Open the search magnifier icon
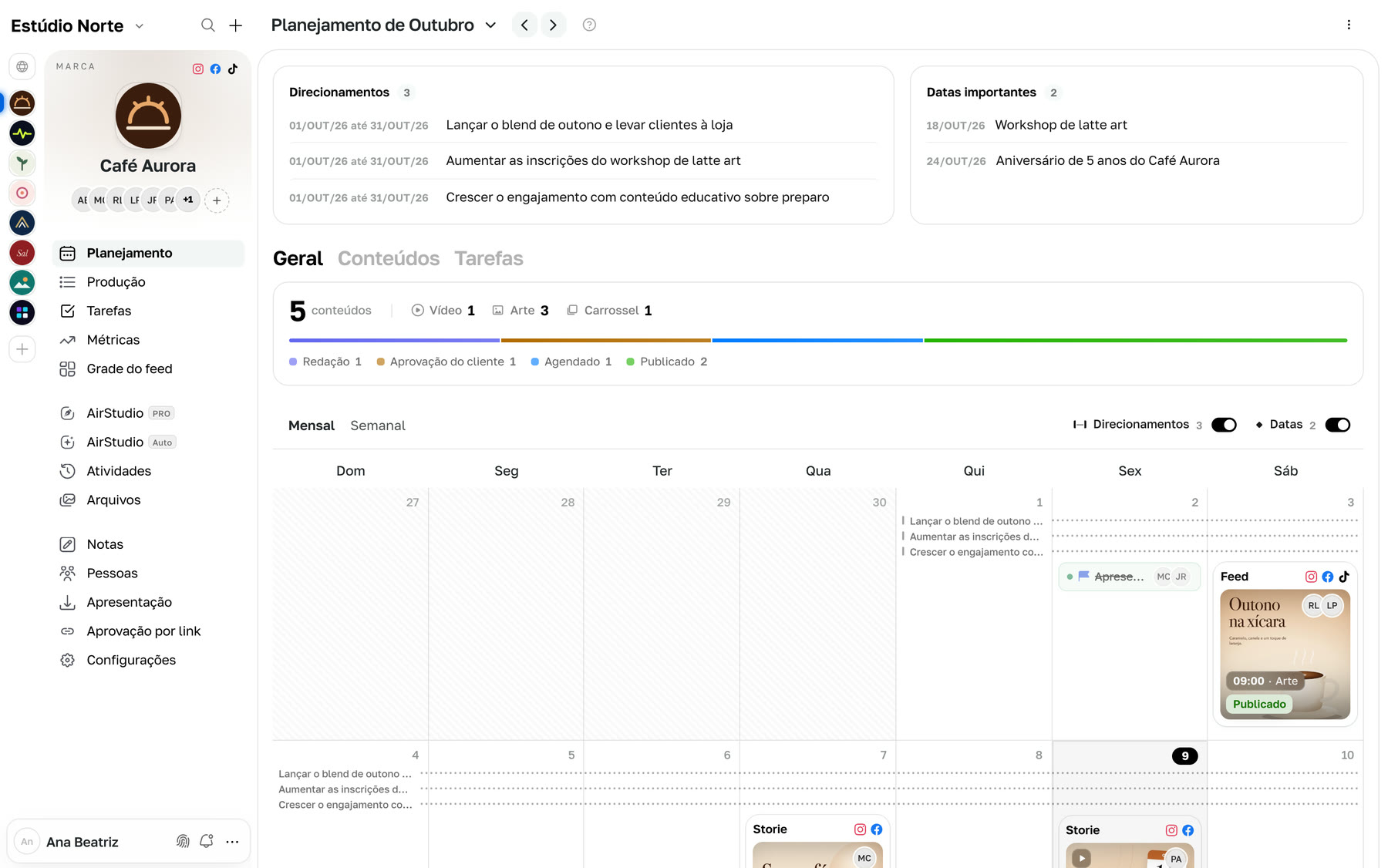This screenshot has height=868, width=1388. pos(207,25)
